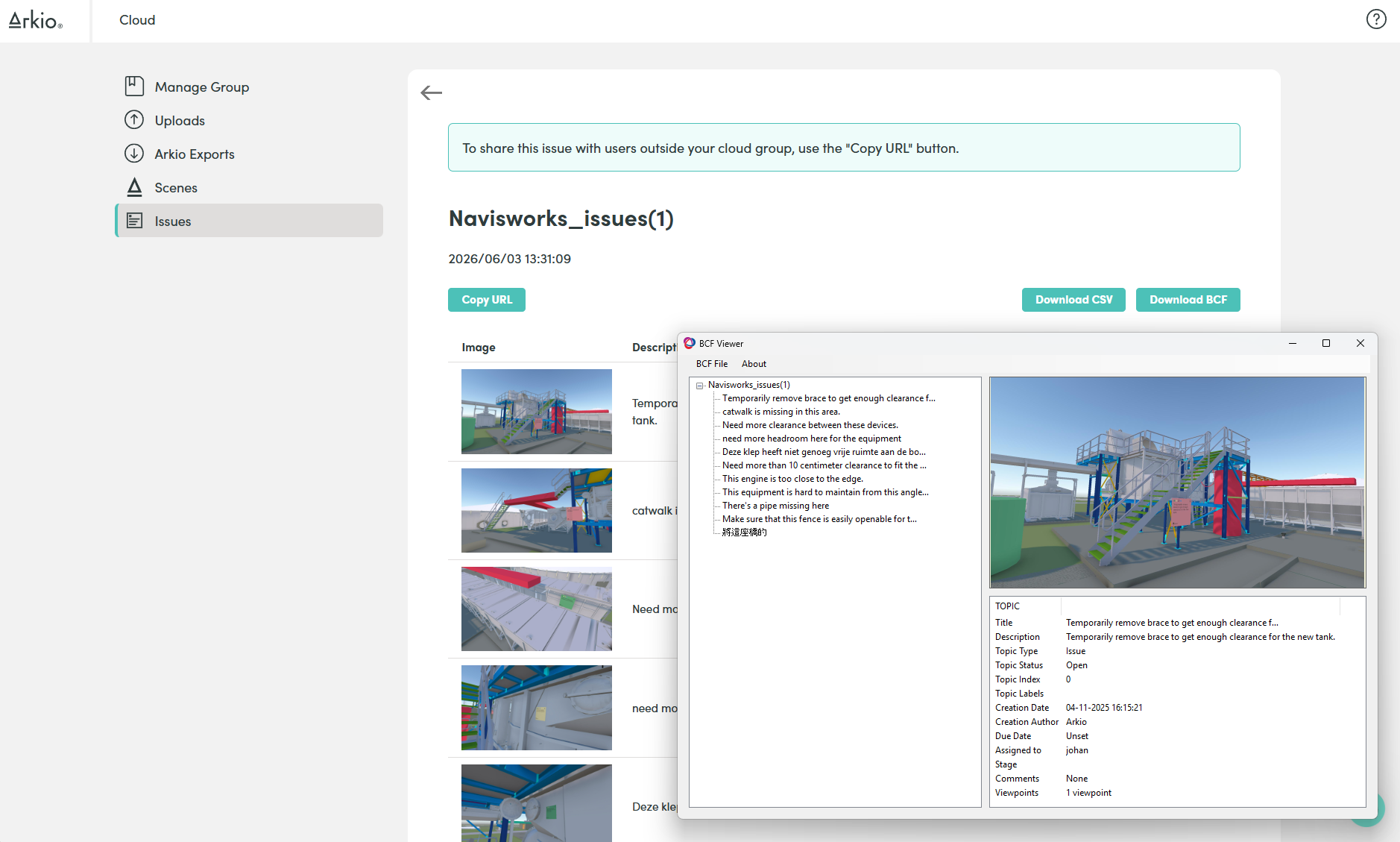This screenshot has height=842, width=1400.
Task: Select 'Make sure that this fence' topic
Action: coord(819,519)
